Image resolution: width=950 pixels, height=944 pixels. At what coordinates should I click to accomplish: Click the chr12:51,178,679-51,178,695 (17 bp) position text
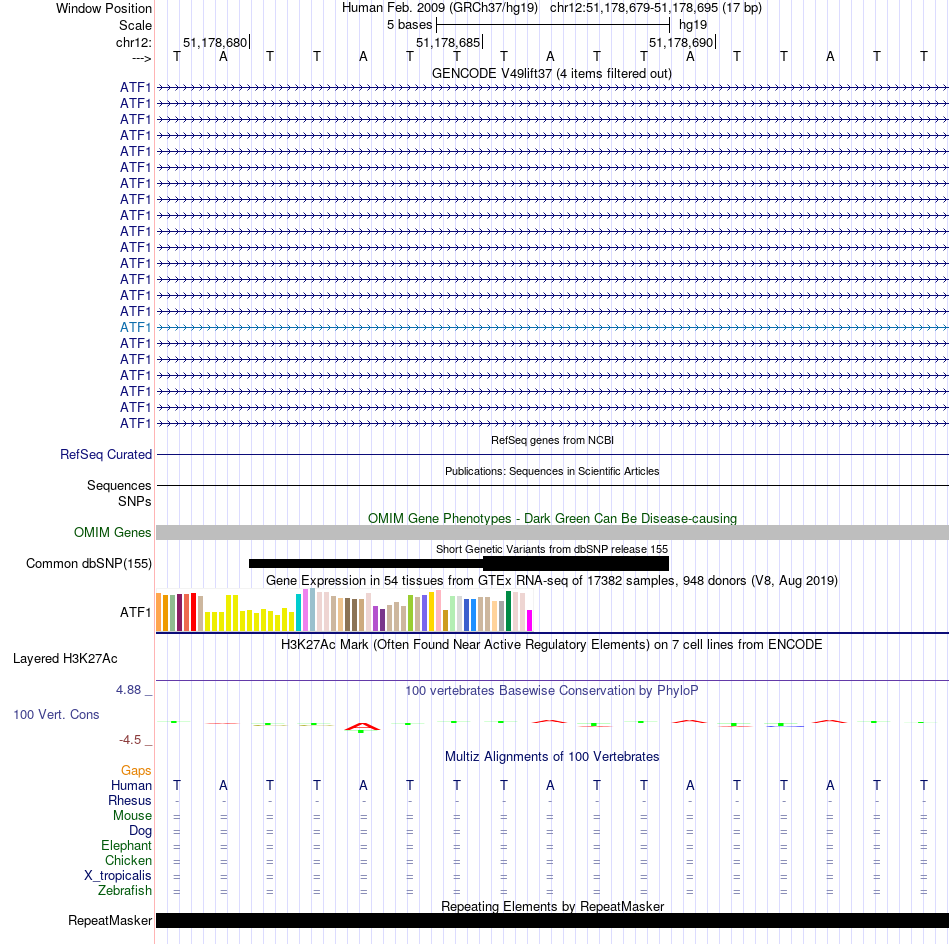(x=656, y=8)
